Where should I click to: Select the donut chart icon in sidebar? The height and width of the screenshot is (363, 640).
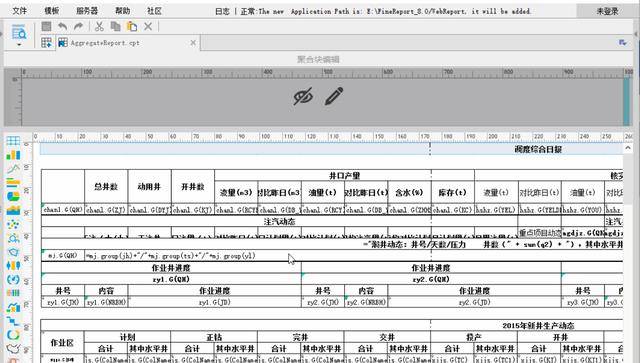(13, 335)
